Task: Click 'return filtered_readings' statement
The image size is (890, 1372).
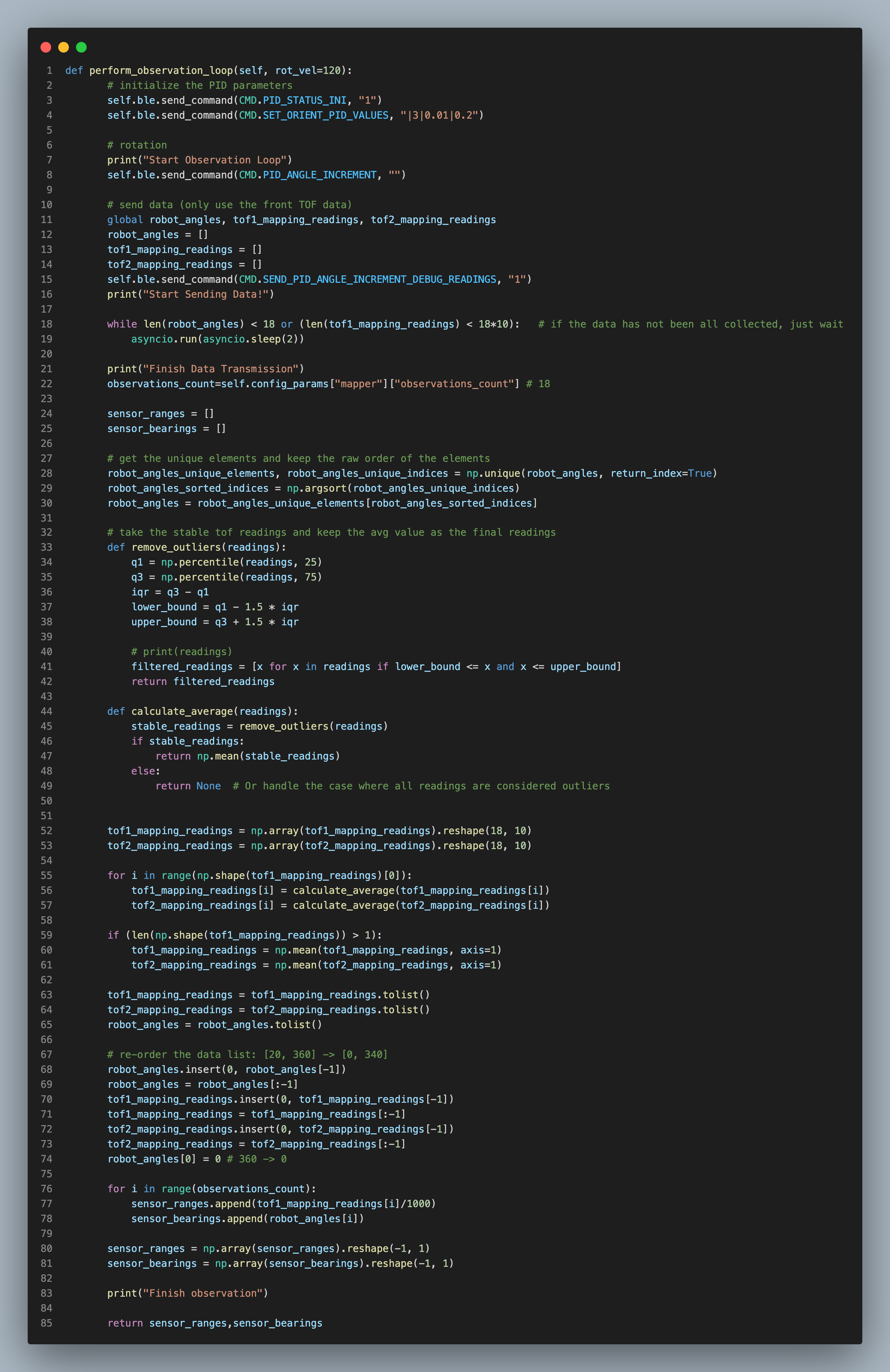Action: (203, 681)
